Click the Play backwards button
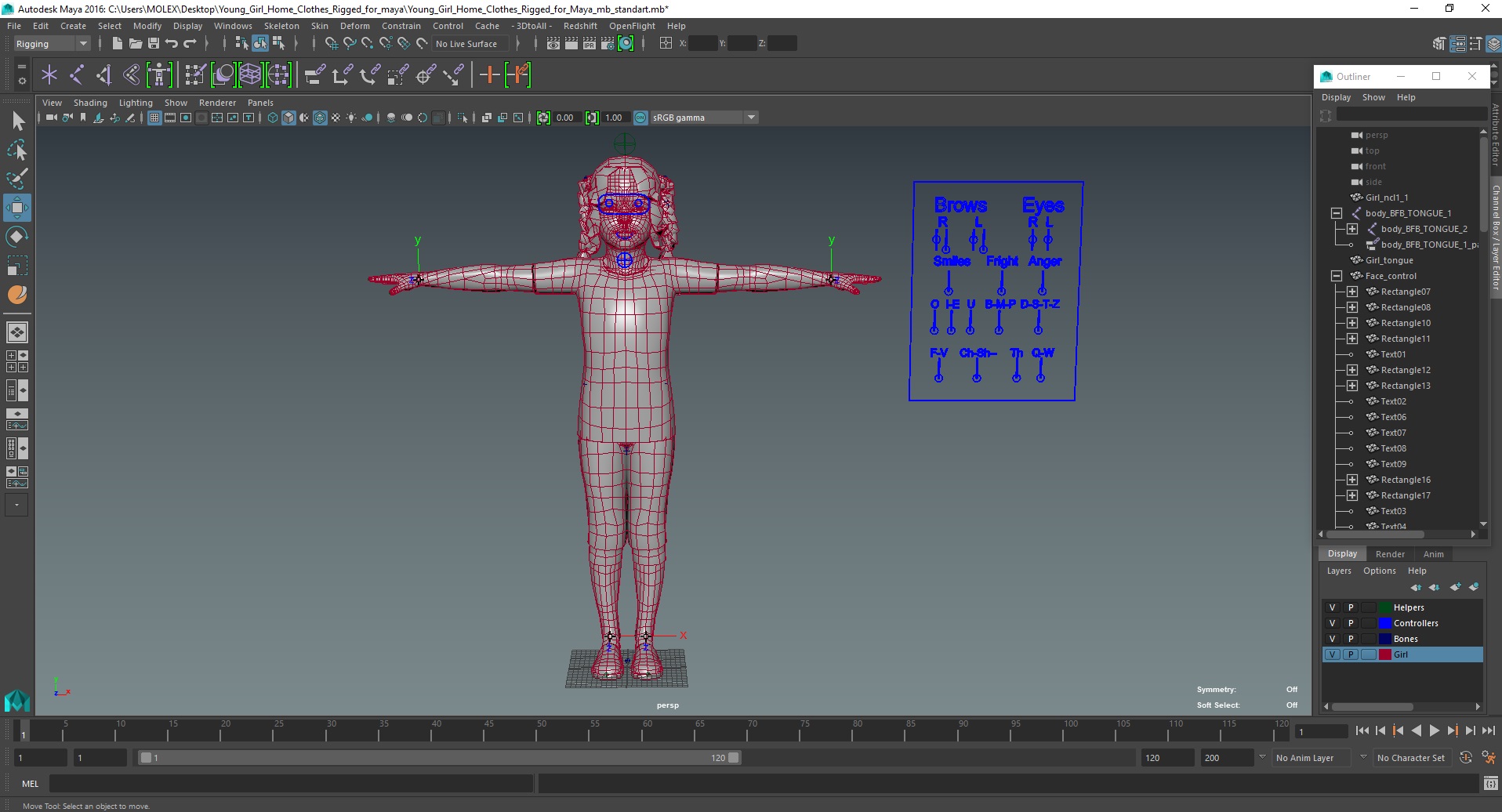 [1417, 730]
